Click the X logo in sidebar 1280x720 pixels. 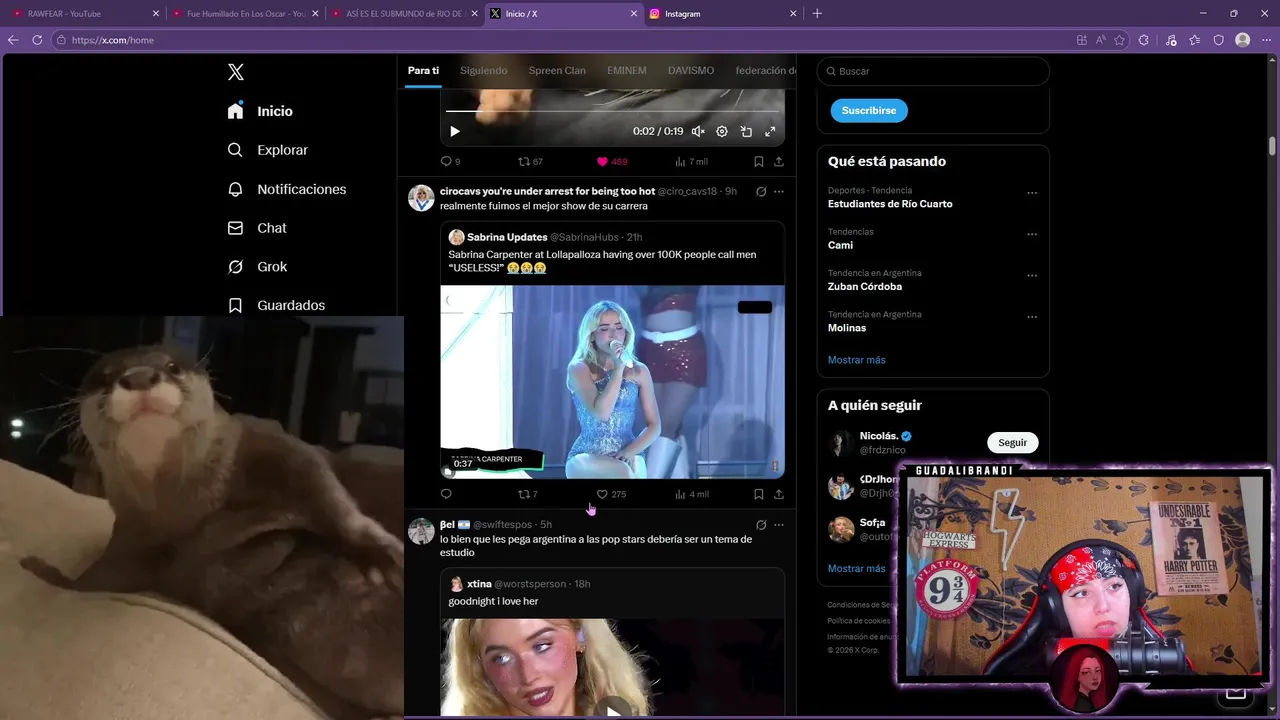coord(236,72)
